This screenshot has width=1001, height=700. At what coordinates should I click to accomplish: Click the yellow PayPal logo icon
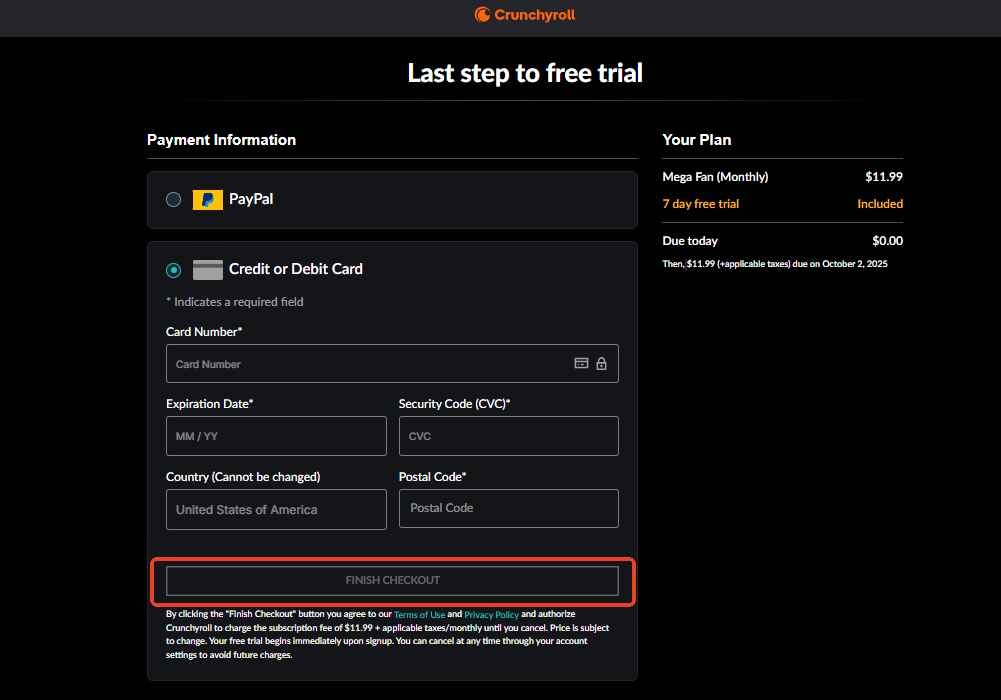tap(208, 200)
